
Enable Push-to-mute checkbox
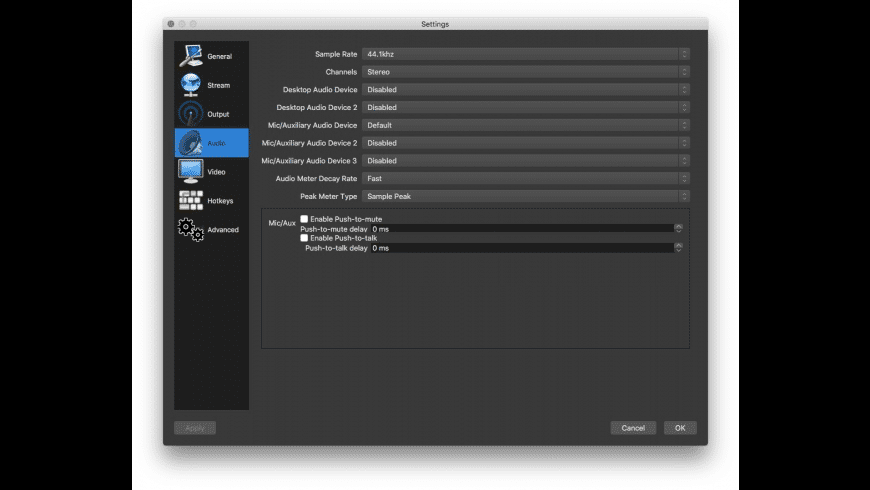tap(304, 219)
